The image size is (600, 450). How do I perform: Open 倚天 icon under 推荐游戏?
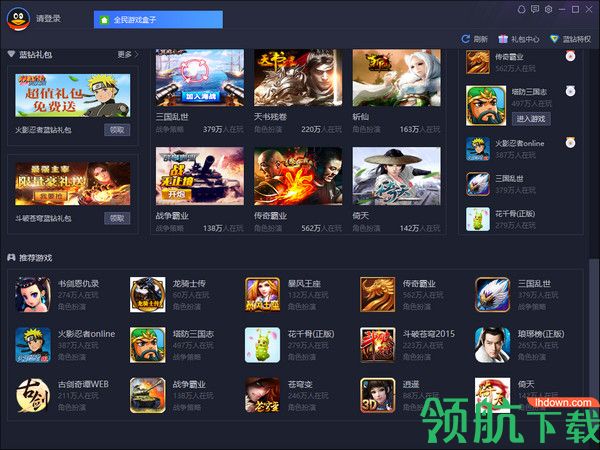[x=492, y=395]
